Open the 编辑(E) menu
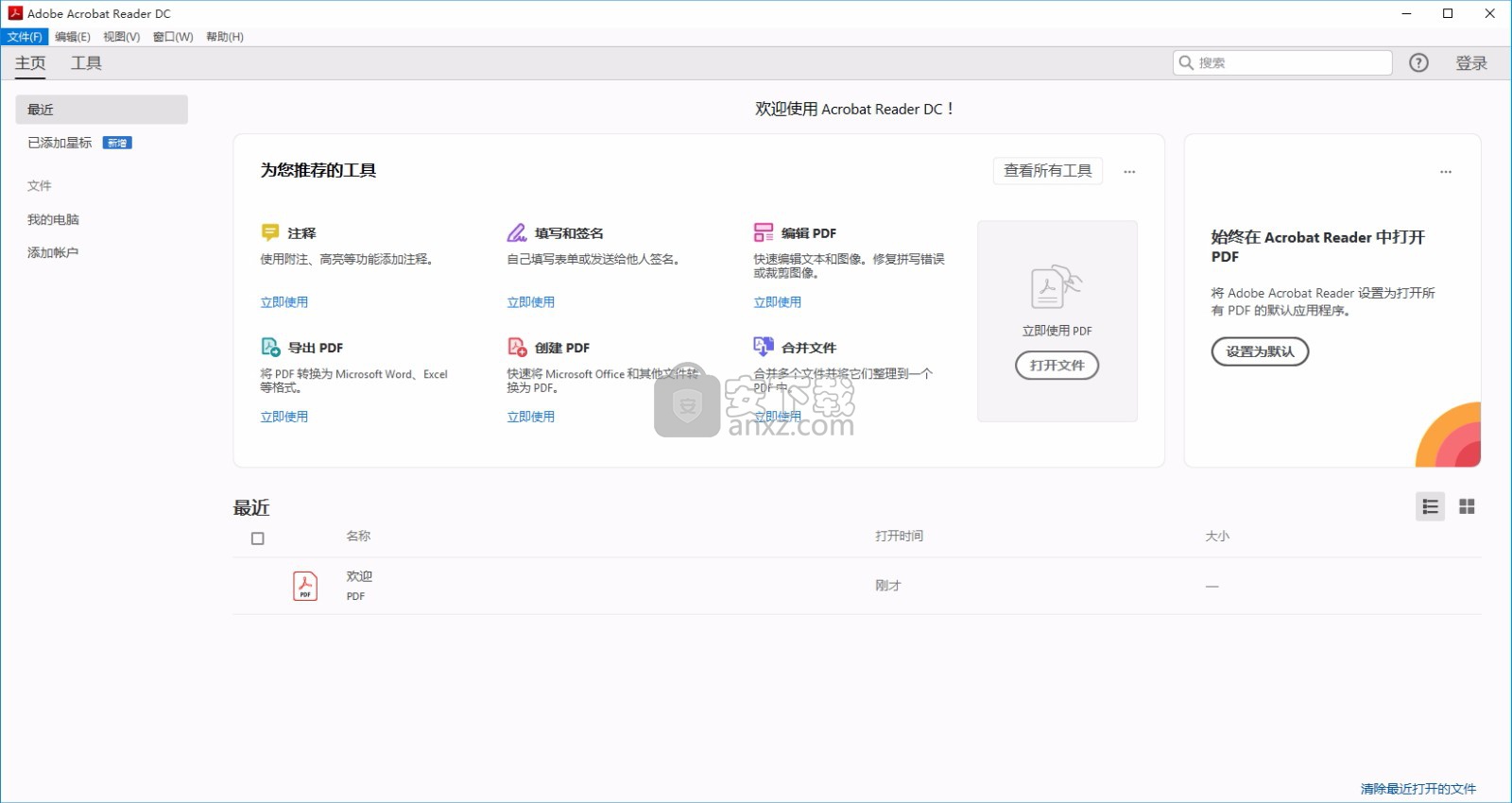Screen dimensions: 1512x803 (x=73, y=37)
